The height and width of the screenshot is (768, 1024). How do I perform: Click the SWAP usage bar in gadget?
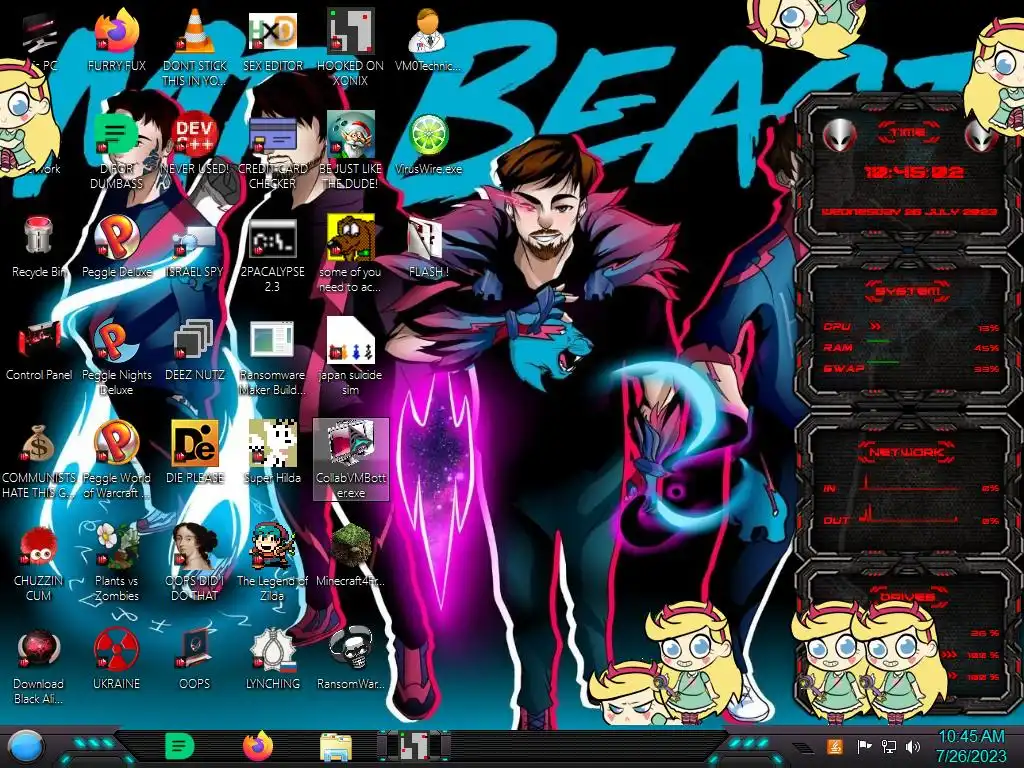[x=882, y=362]
